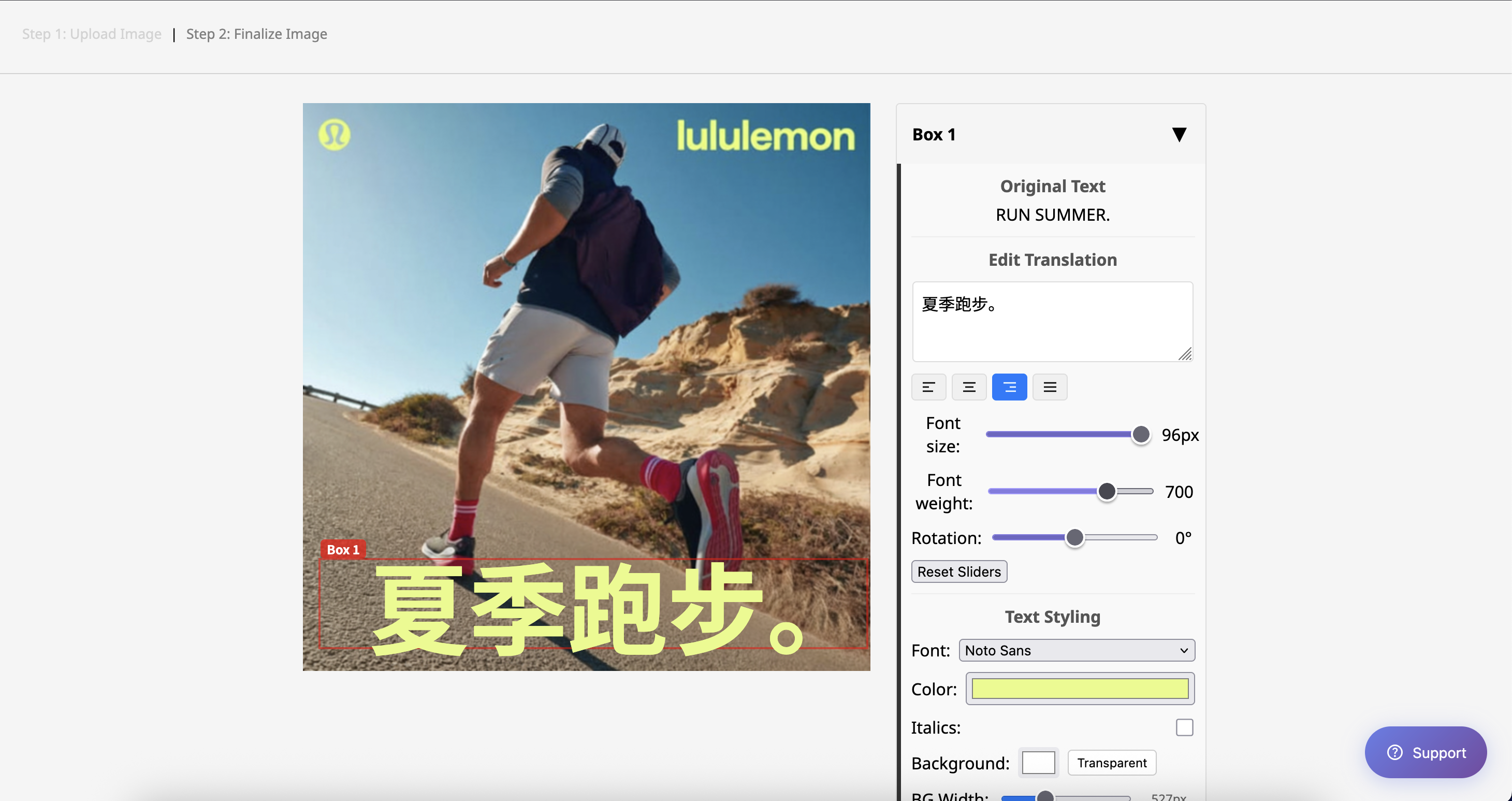Open the text Color picker swatch
This screenshot has width=1512, height=801.
coord(1080,688)
